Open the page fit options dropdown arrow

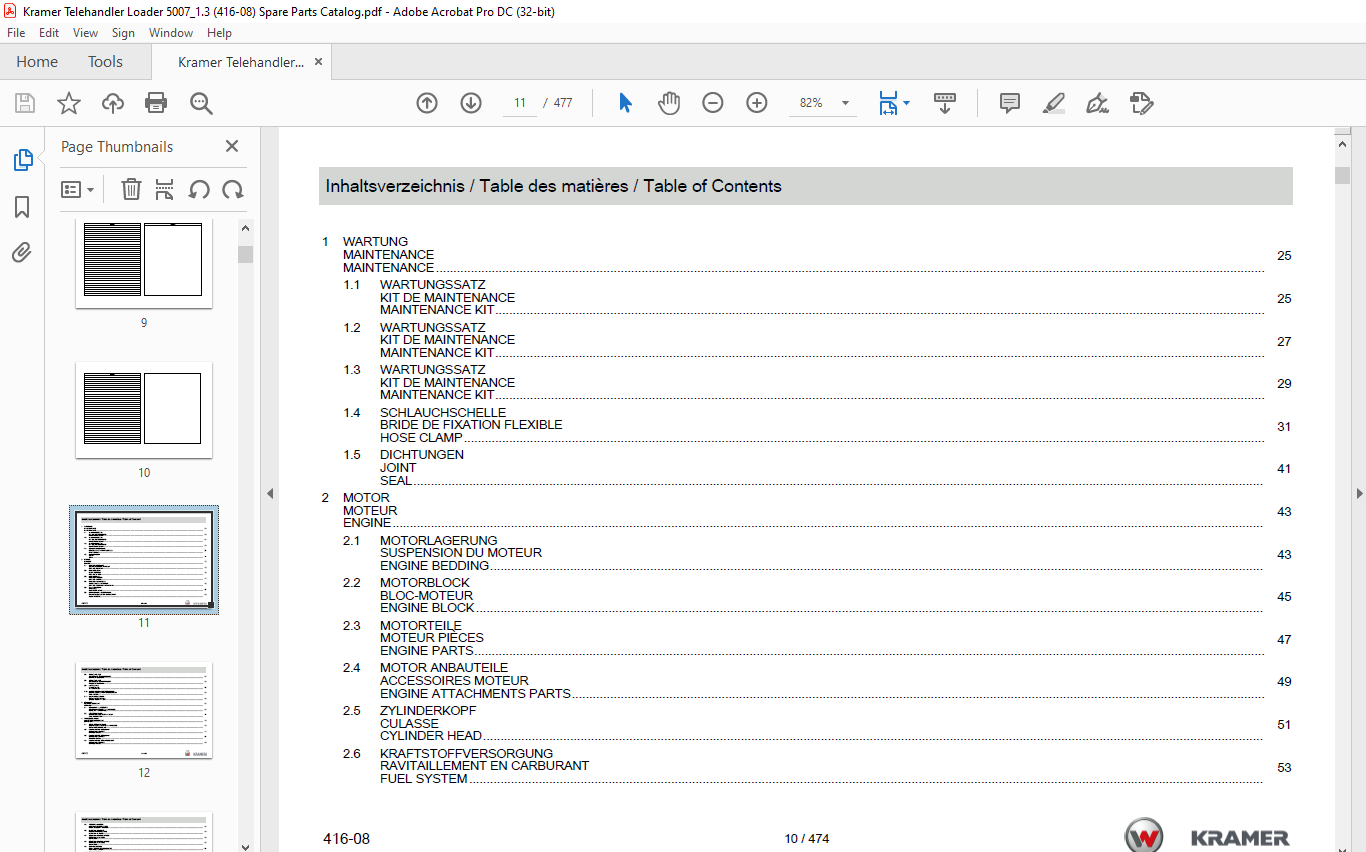click(907, 103)
